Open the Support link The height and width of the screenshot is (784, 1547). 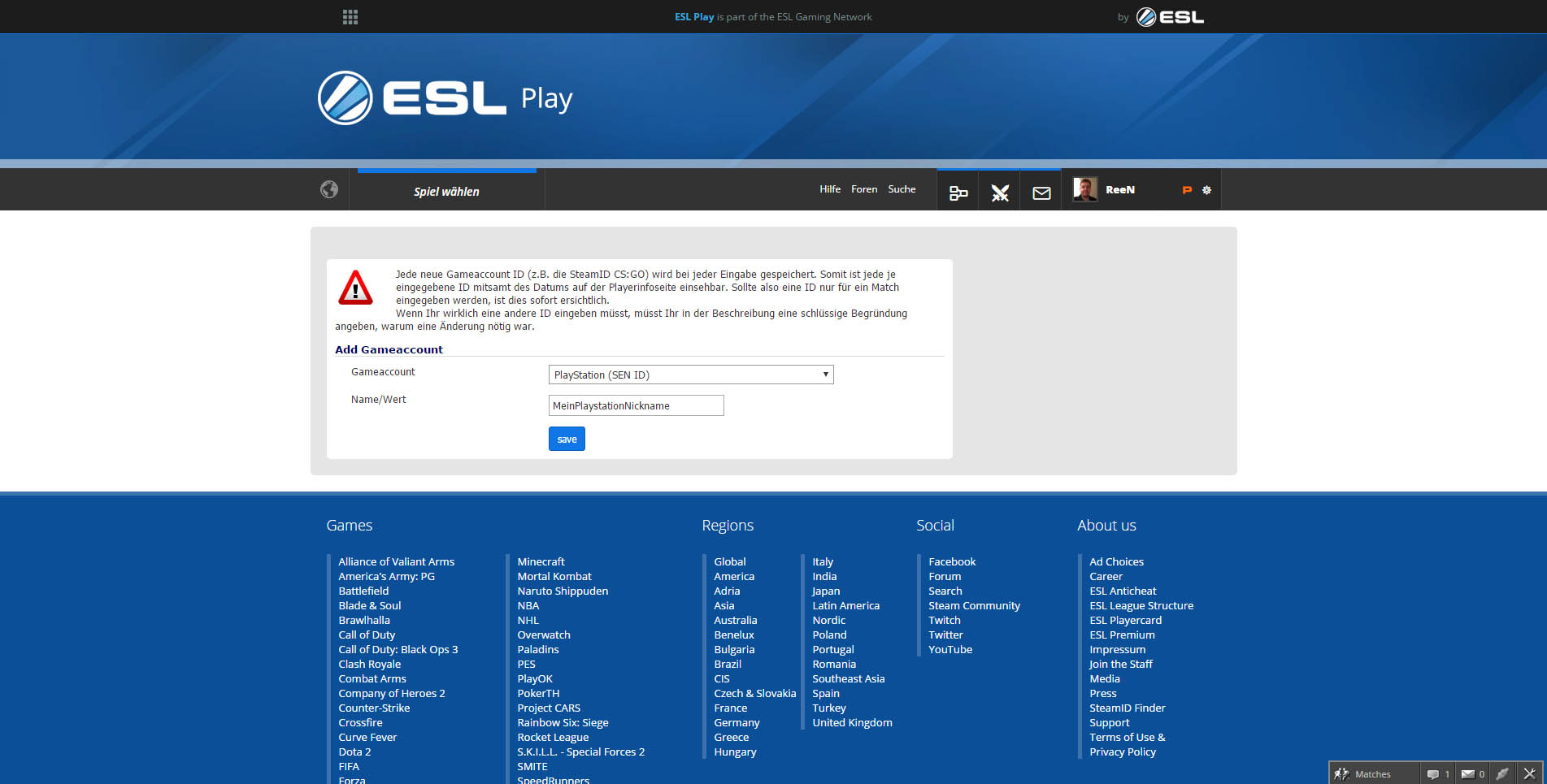pos(1110,722)
